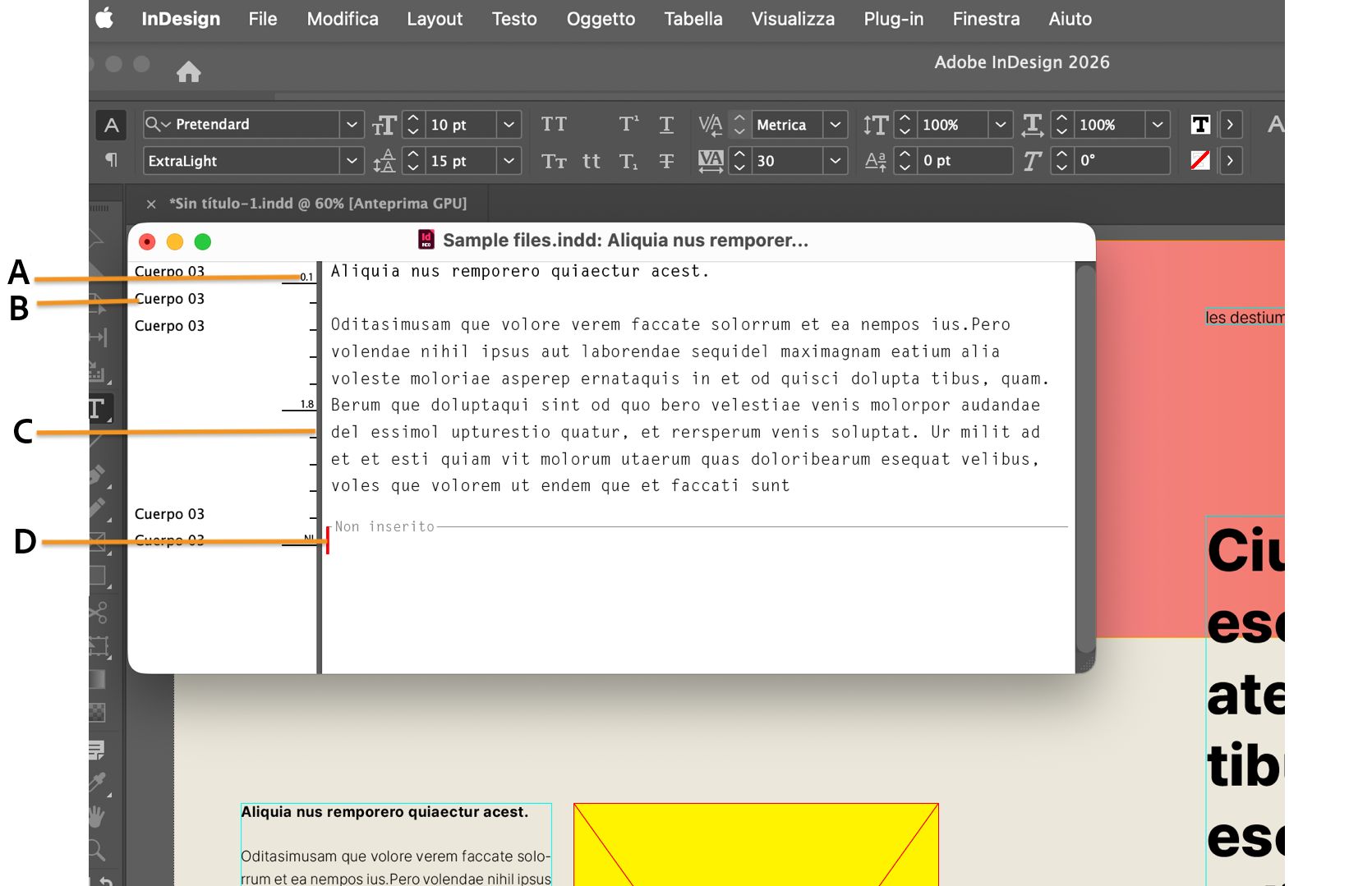Open the horizontal scale 100% dropdown
1372x886 pixels.
(x=1158, y=125)
